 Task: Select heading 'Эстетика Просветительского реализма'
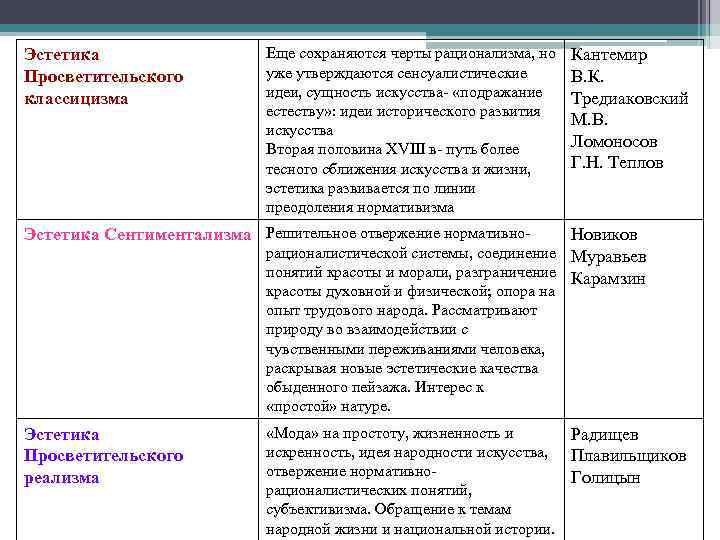pos(104,456)
